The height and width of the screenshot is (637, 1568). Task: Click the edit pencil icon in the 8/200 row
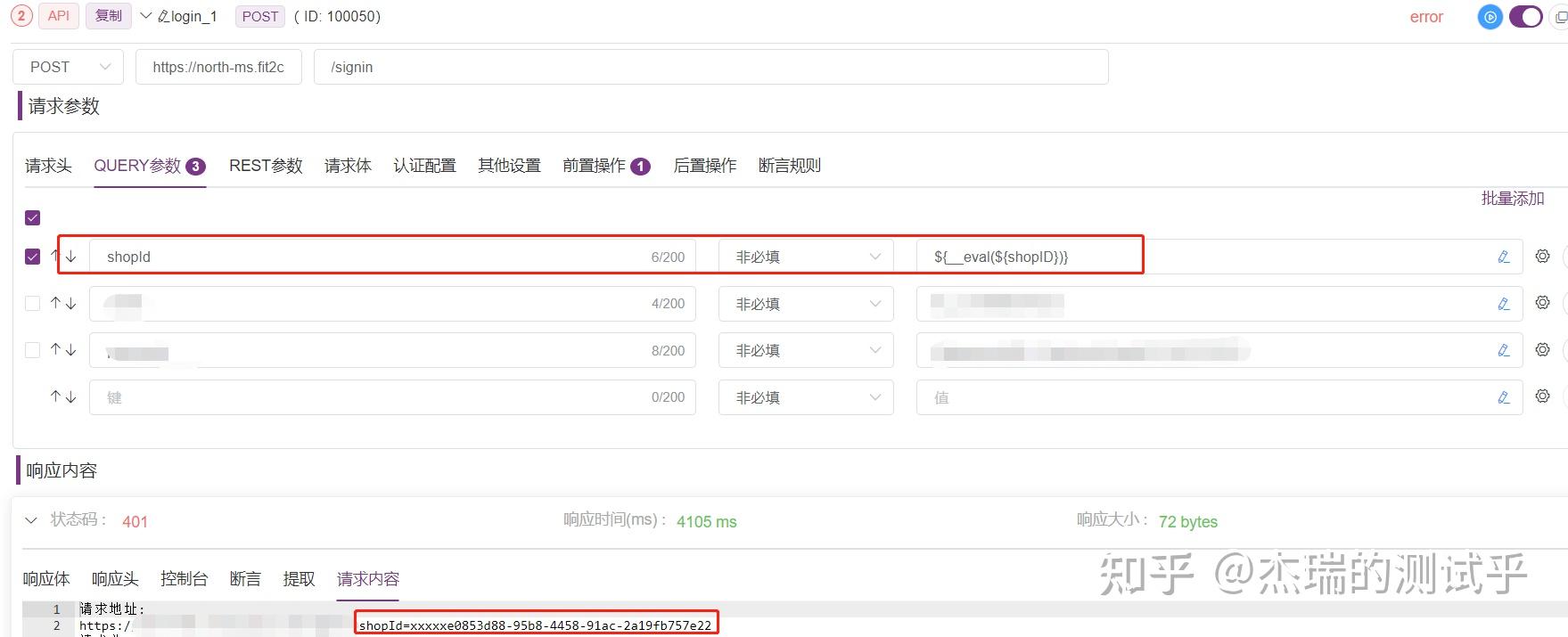[1504, 350]
